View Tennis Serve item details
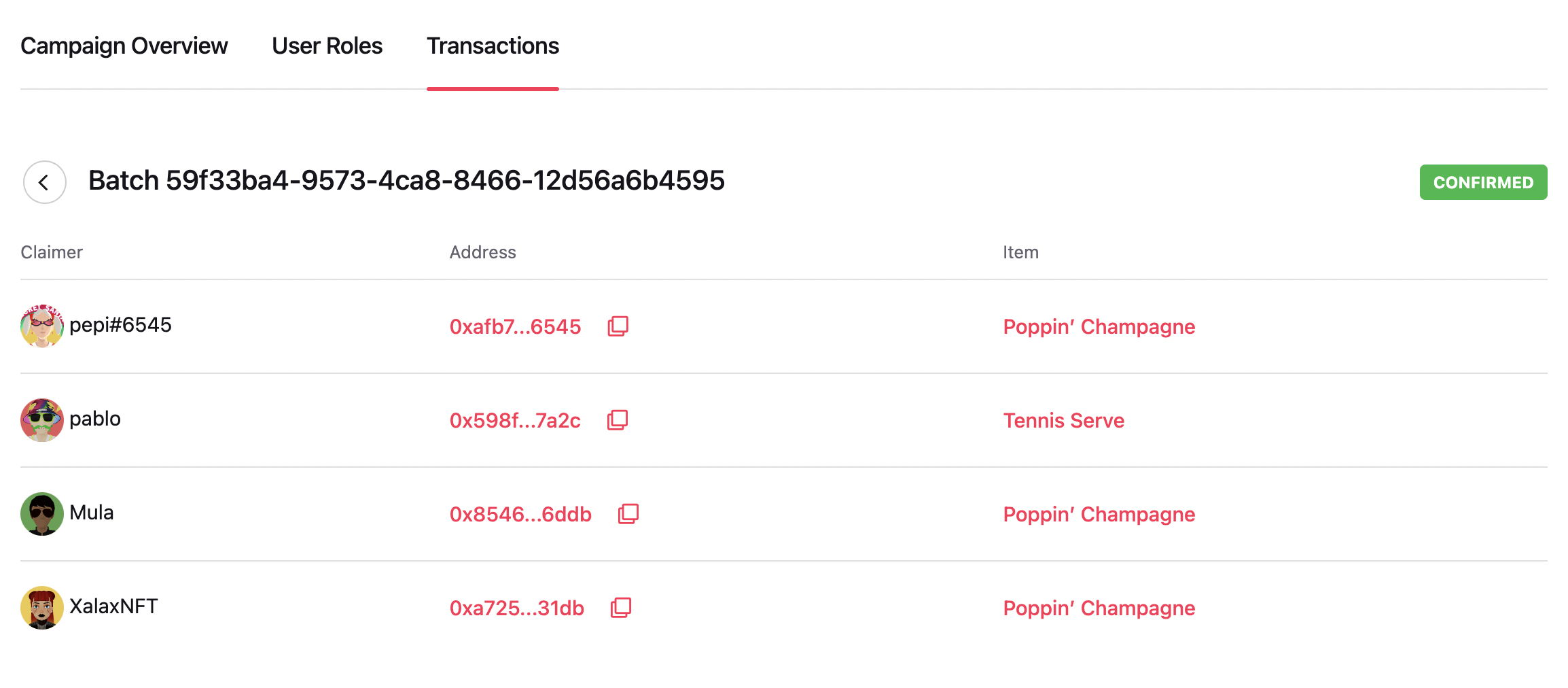 (1063, 420)
